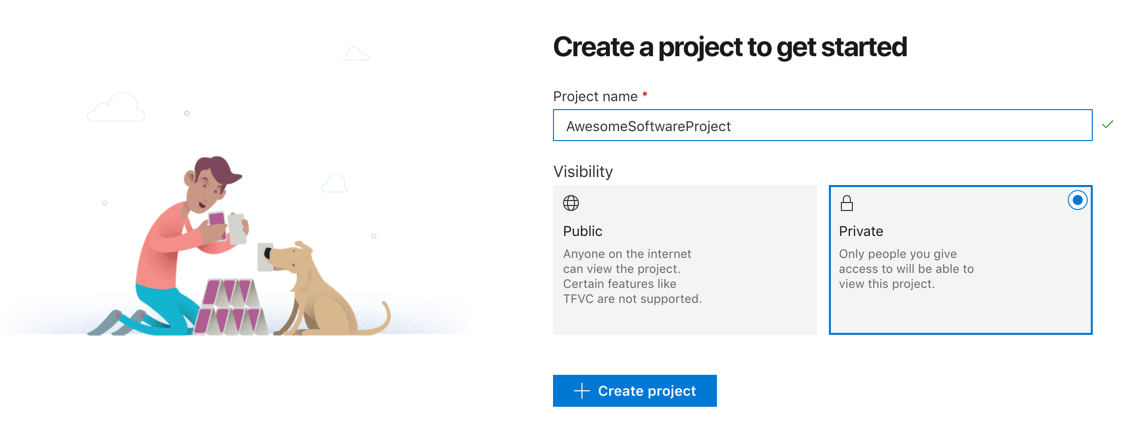Click the red required asterisk
1128x433 pixels.
point(645,94)
